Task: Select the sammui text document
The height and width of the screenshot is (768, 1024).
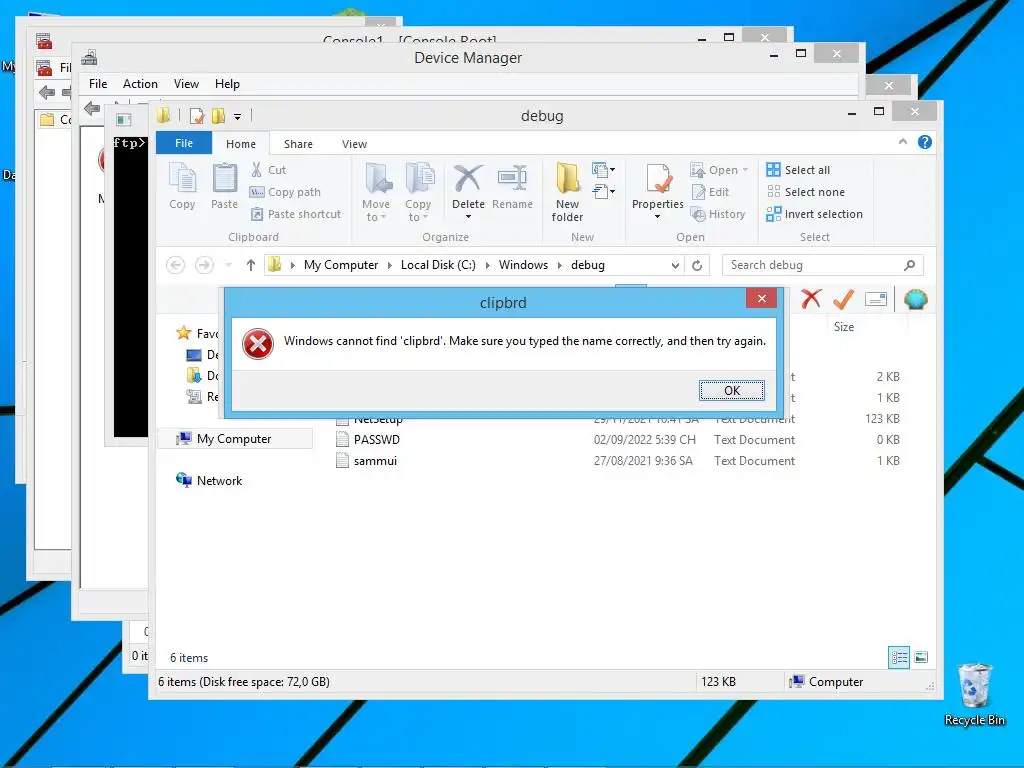Action: [375, 460]
